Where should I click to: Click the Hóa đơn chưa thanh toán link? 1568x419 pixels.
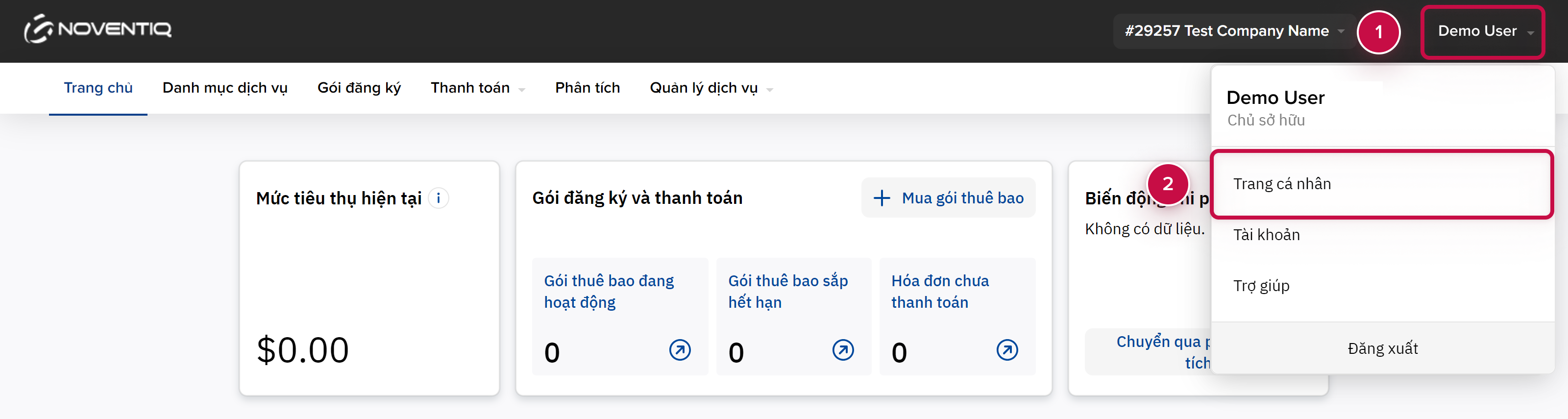click(x=940, y=291)
